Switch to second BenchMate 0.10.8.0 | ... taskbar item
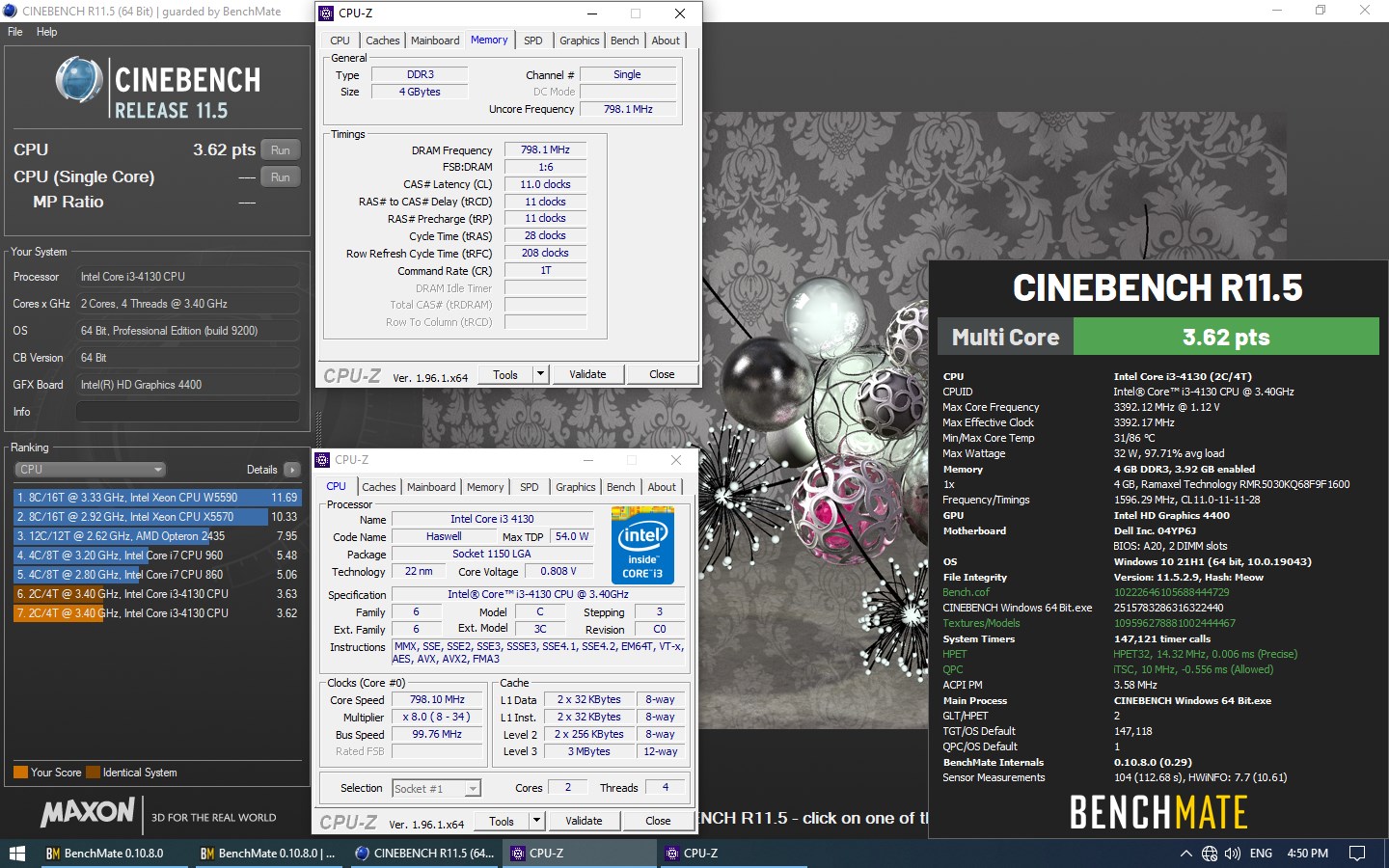This screenshot has height=868, width=1389. 267,854
